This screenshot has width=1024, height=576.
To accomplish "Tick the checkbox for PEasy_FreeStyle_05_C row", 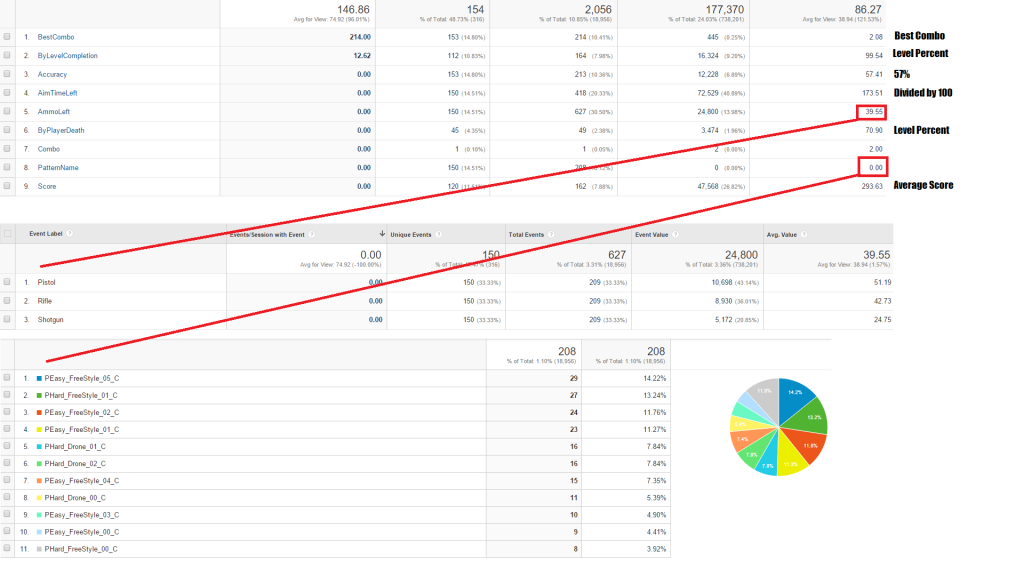I will pos(7,377).
